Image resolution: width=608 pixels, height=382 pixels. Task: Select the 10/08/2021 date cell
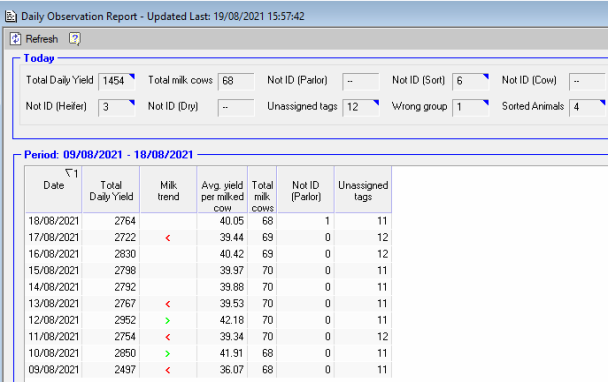tap(54, 353)
